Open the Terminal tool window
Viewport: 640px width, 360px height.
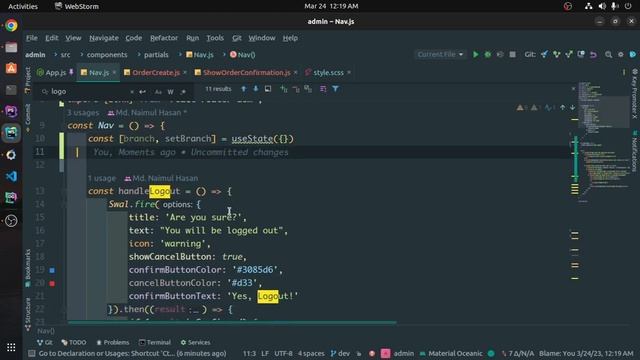(155, 342)
